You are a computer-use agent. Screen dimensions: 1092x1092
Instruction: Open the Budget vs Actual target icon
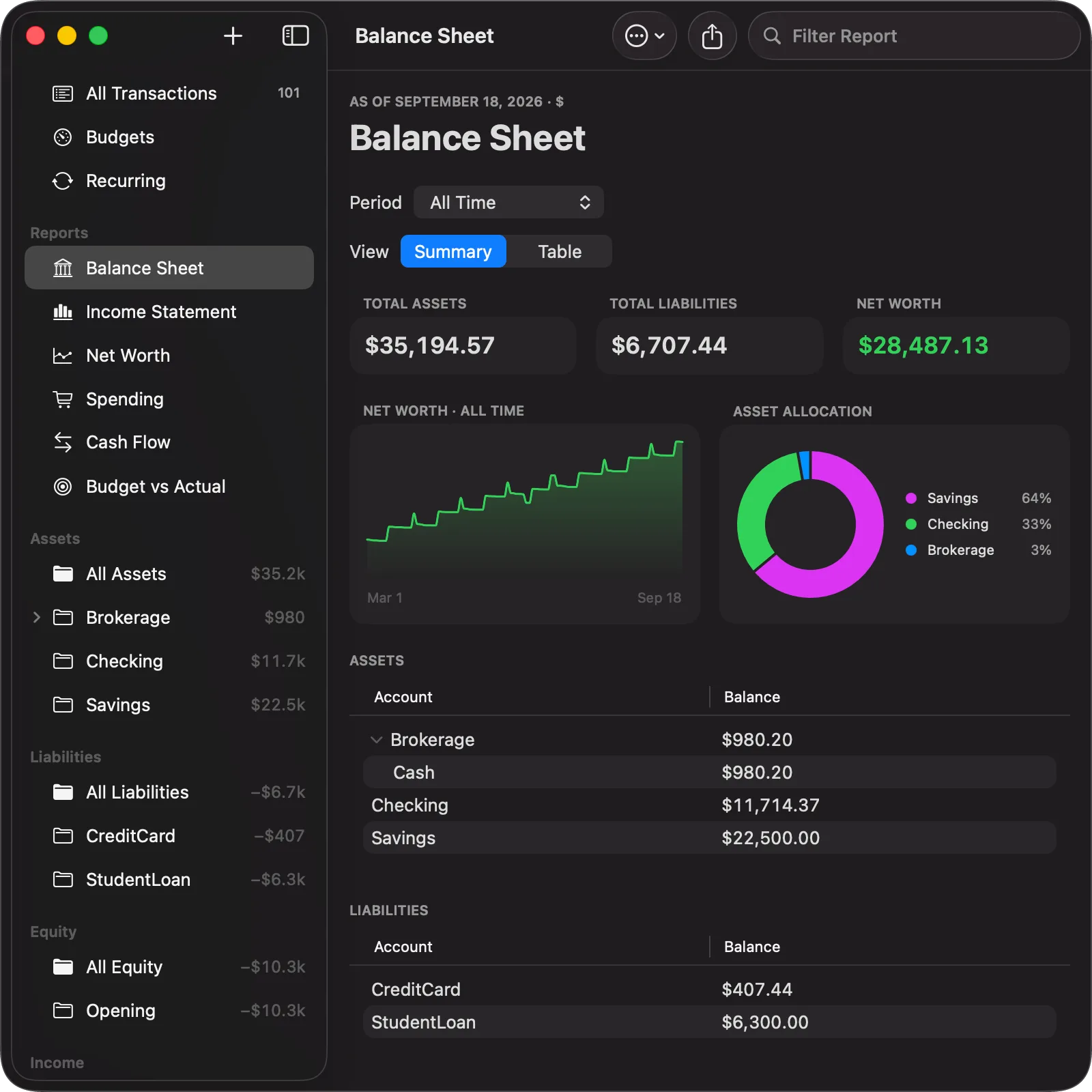pos(63,487)
